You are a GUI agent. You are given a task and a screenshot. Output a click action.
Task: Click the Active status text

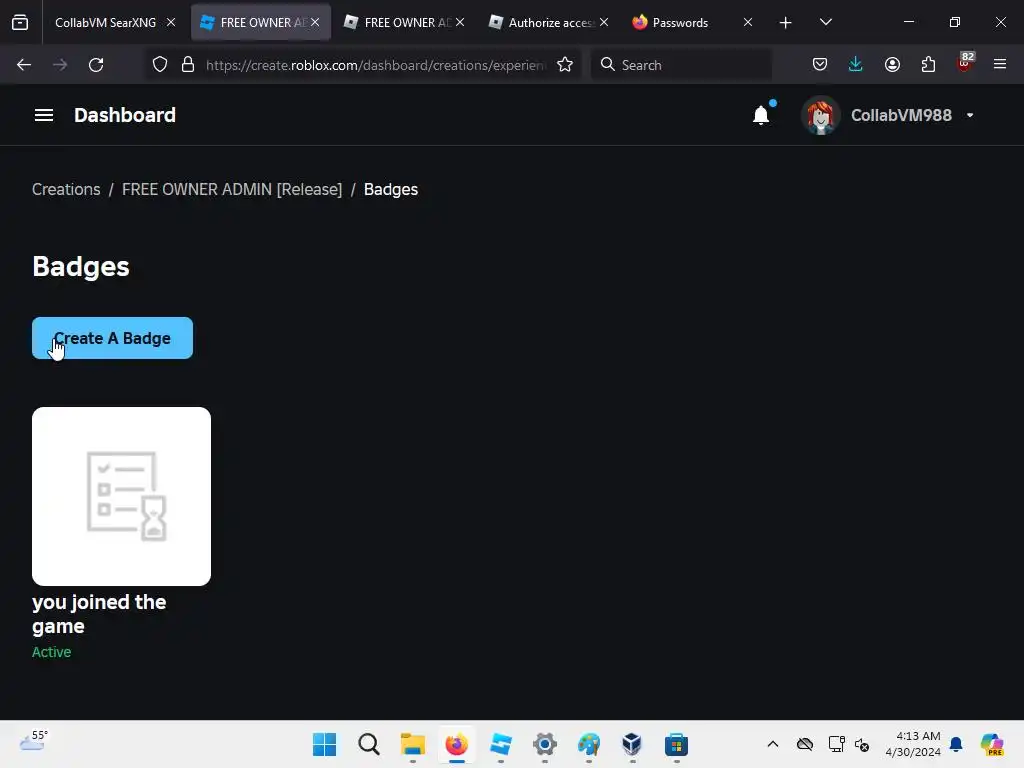click(52, 652)
